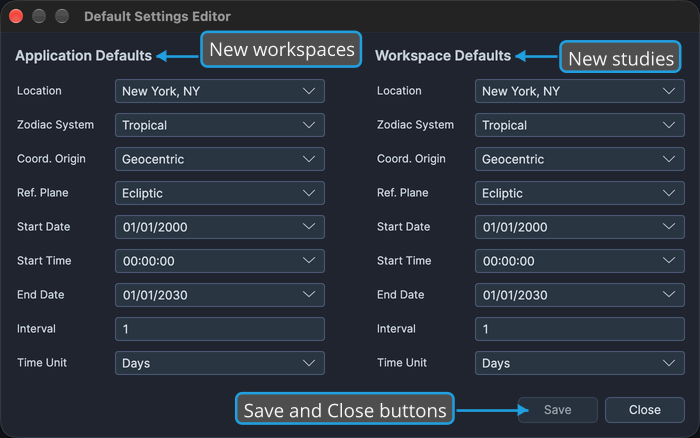Open Application Defaults Coord. Origin dropdown
700x438 pixels.
point(220,159)
